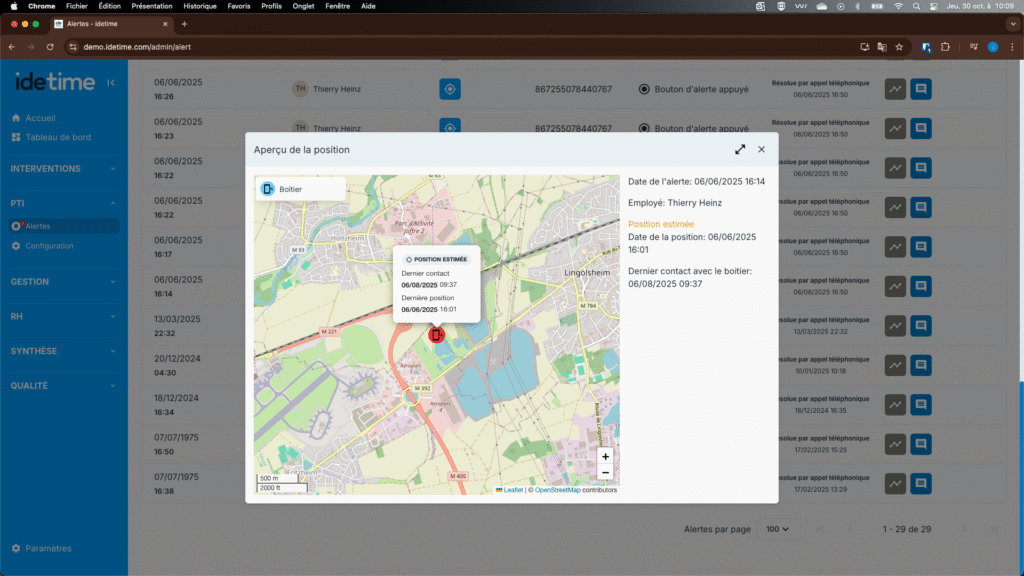The height and width of the screenshot is (576, 1024).
Task: Go to Accueil in sidebar
Action: [40, 118]
